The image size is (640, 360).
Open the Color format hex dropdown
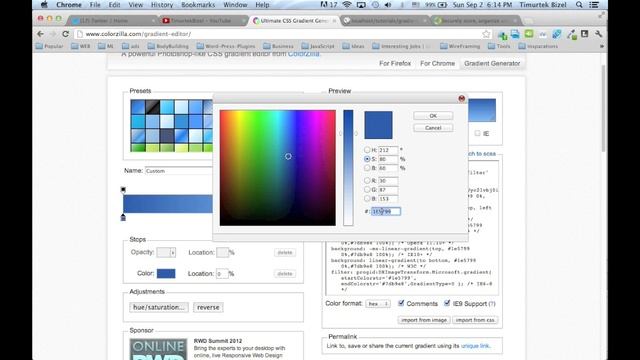click(378, 304)
